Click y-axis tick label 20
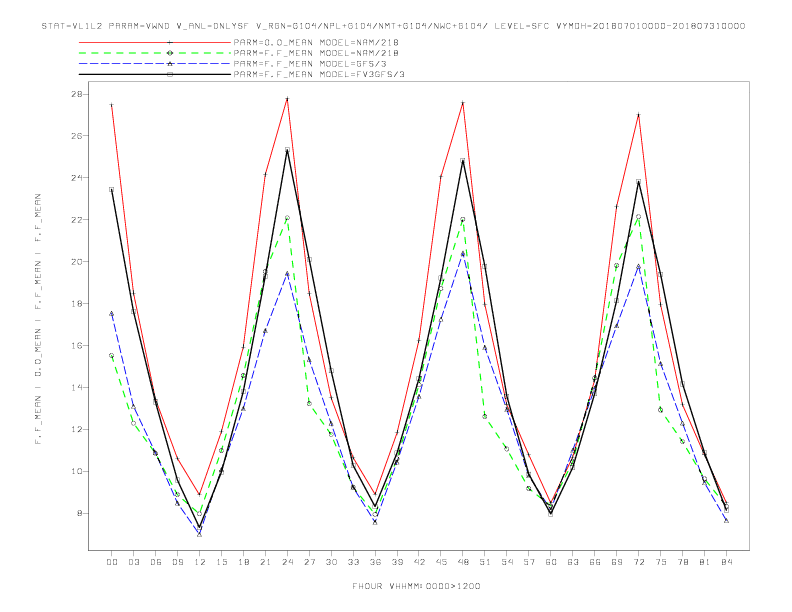 [77, 262]
